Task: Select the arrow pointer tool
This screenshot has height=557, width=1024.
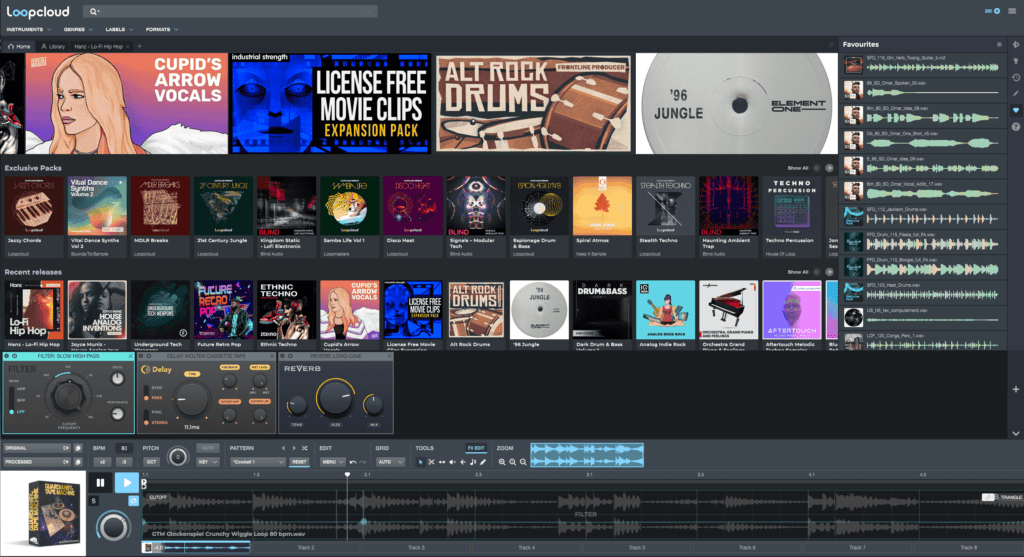Action: [x=420, y=462]
